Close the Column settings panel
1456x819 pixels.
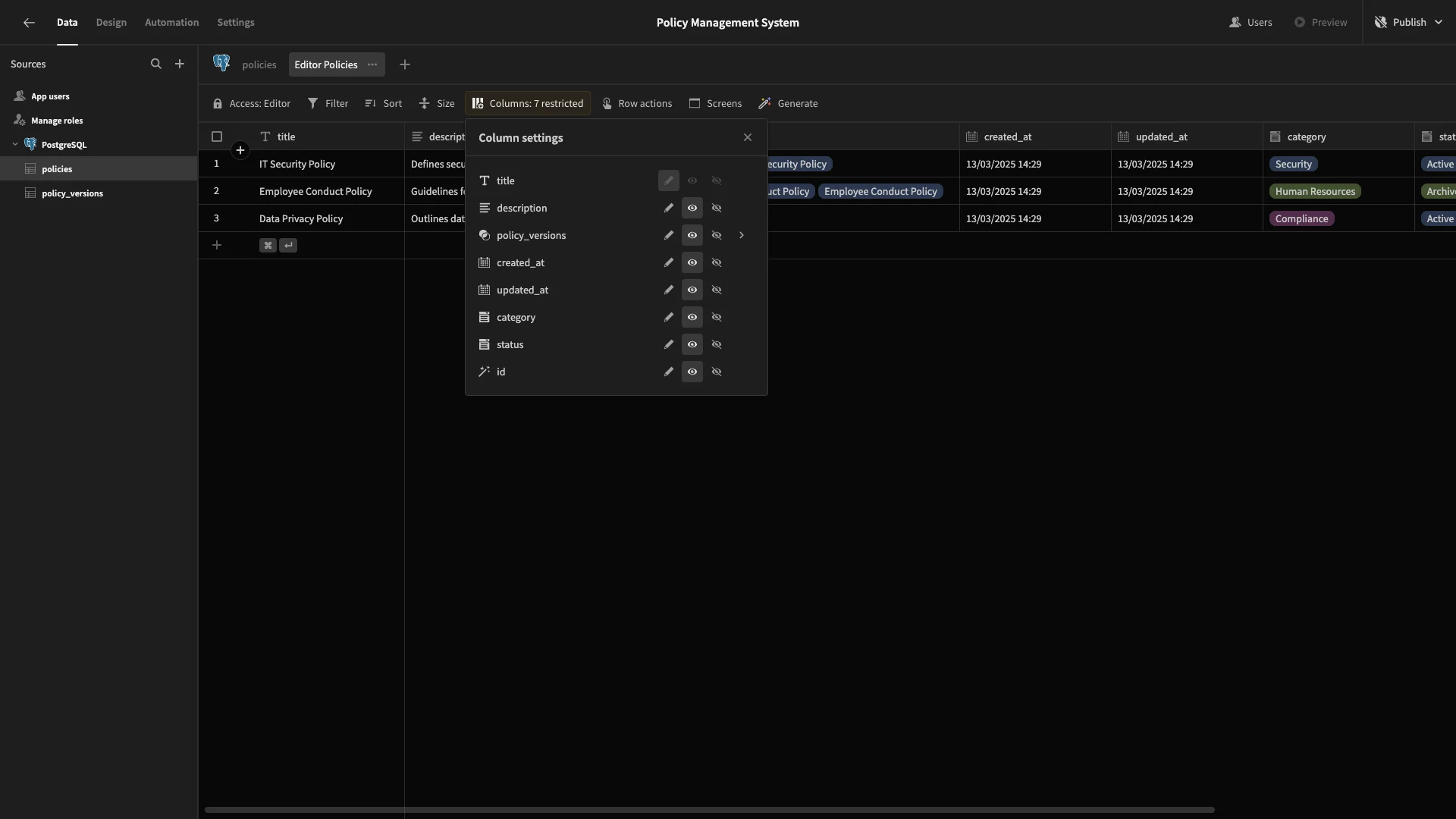[x=748, y=137]
